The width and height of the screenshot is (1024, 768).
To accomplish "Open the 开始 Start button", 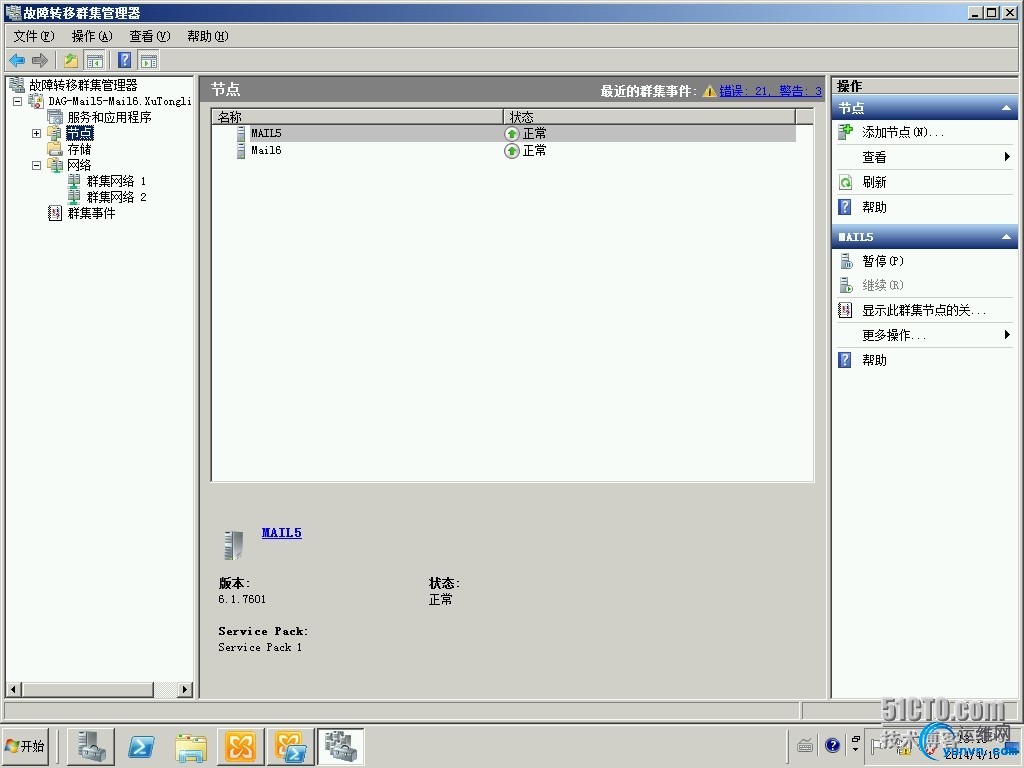I will pyautogui.click(x=25, y=746).
